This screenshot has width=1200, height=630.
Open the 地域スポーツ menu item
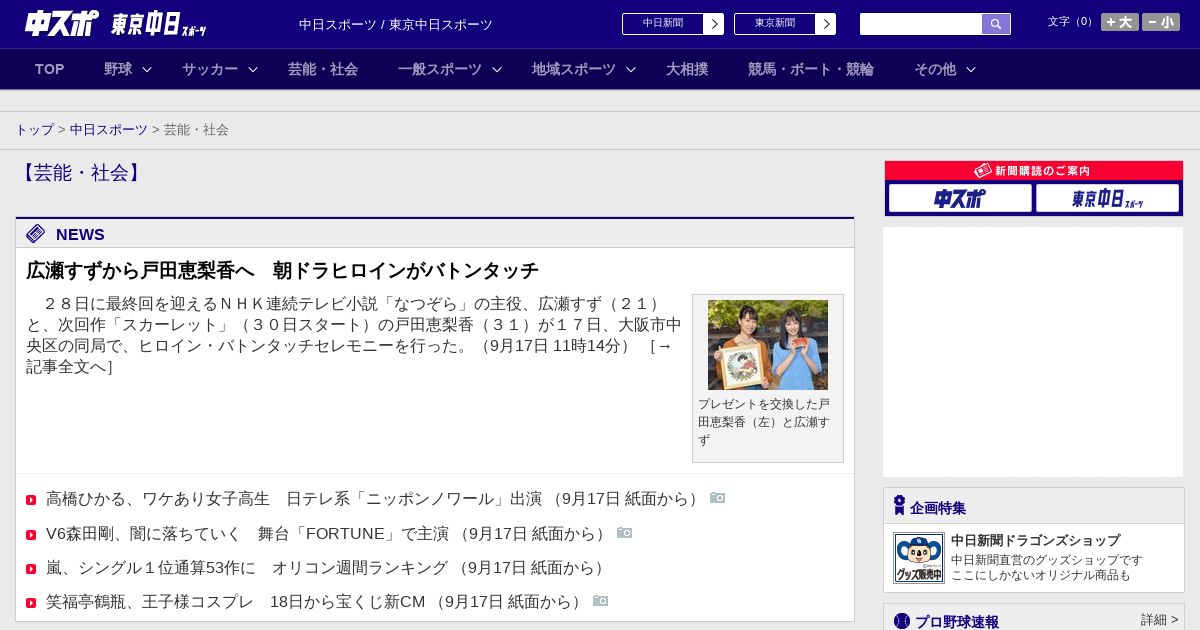click(x=574, y=69)
